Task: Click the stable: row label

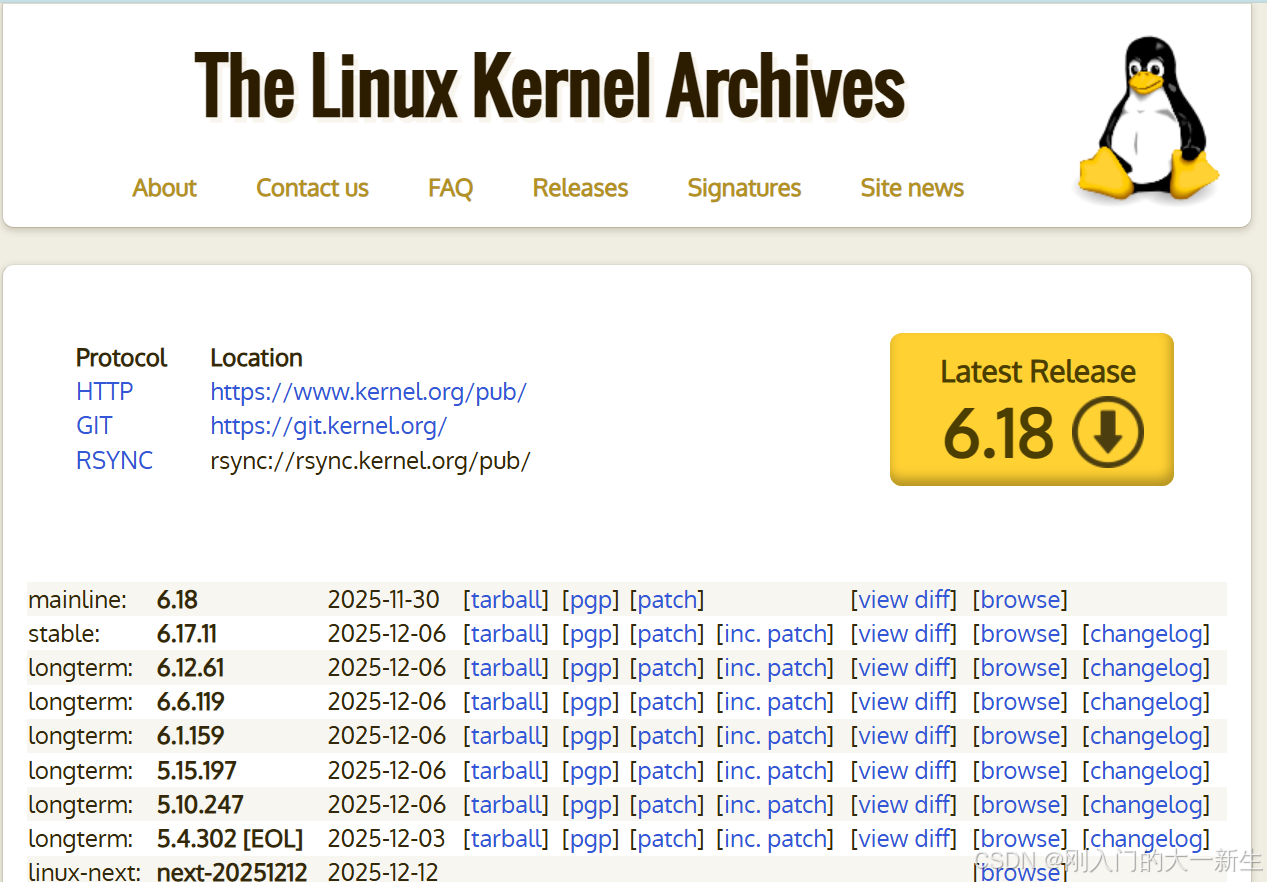Action: click(x=65, y=634)
